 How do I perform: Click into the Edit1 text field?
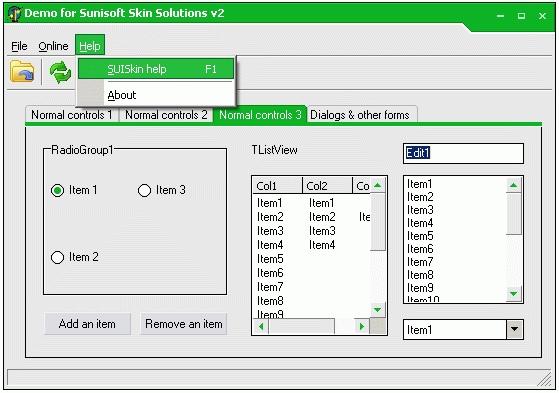(463, 153)
